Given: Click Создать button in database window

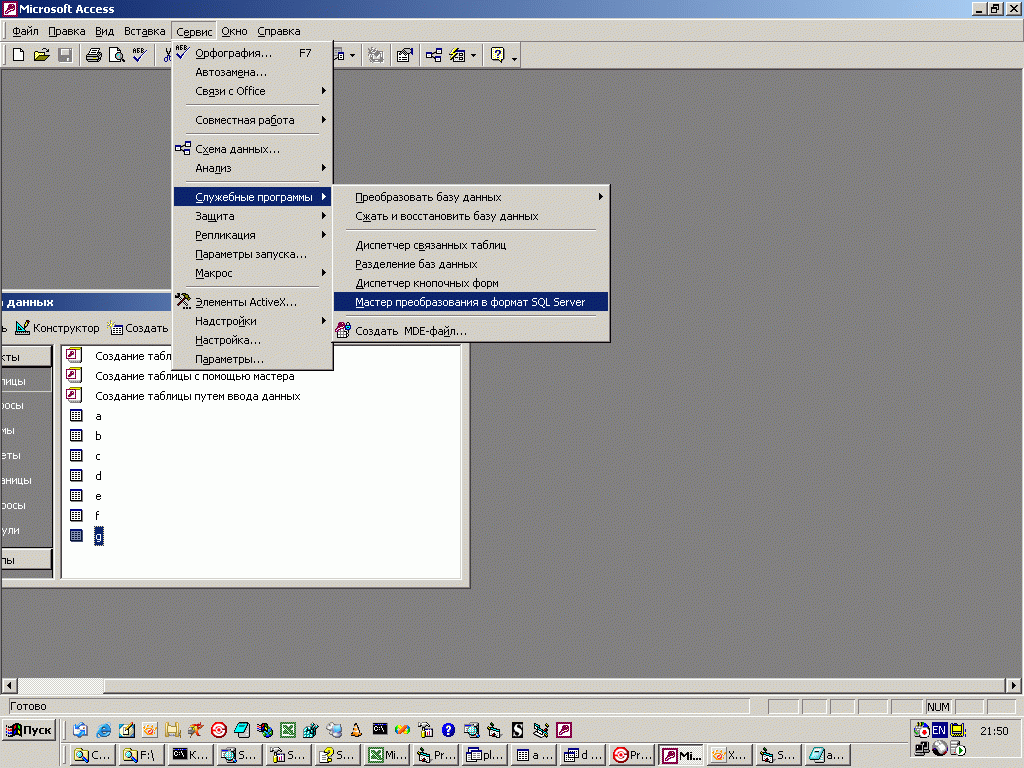Looking at the screenshot, I should tap(138, 328).
